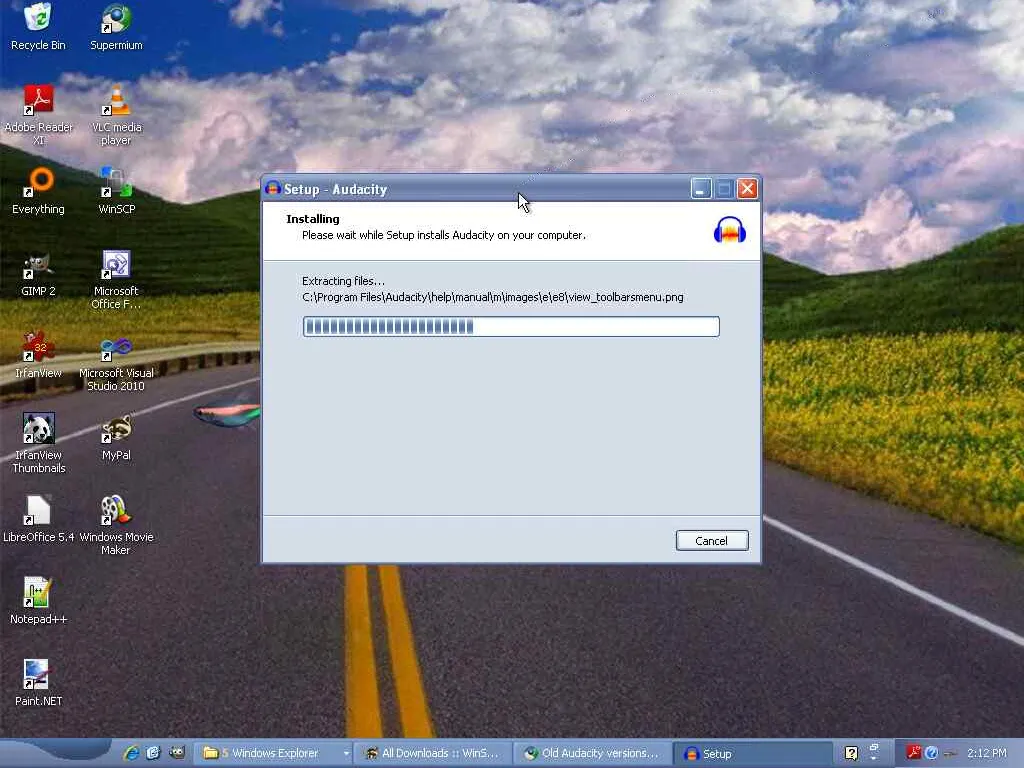Screen dimensions: 1024x768
Task: Click the Audacity icon in Setup title bar
Action: coord(273,189)
